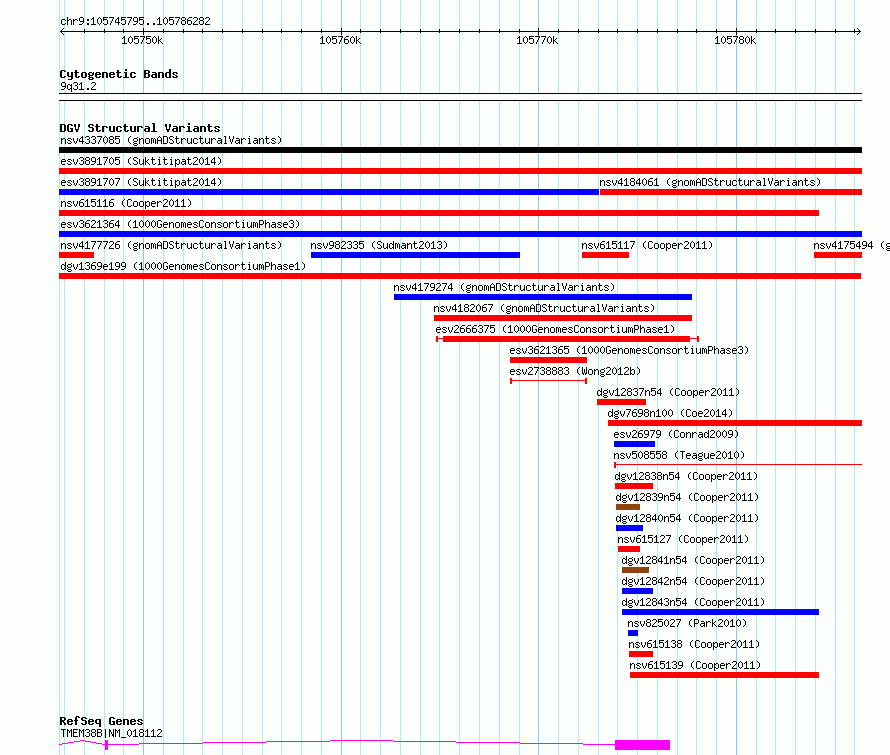
Task: Click the left arrow of the coordinate ruler
Action: (x=62, y=32)
